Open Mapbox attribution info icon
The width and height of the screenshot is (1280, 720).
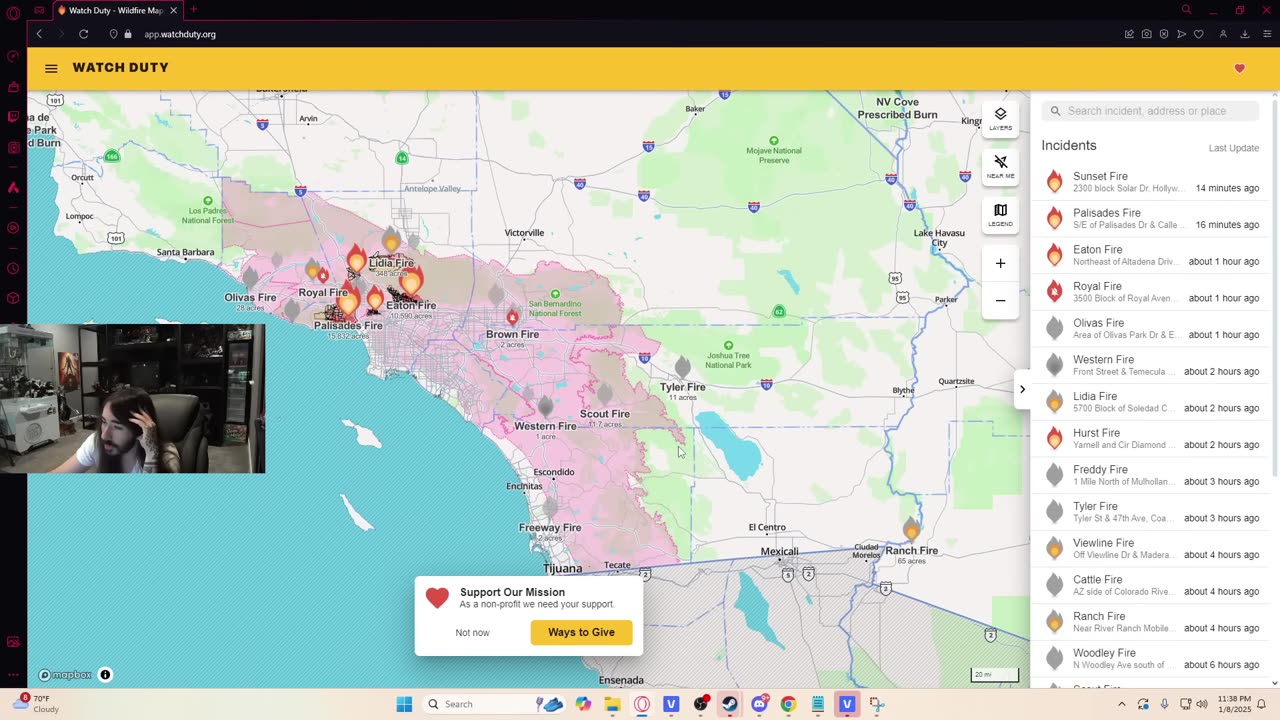coord(105,675)
